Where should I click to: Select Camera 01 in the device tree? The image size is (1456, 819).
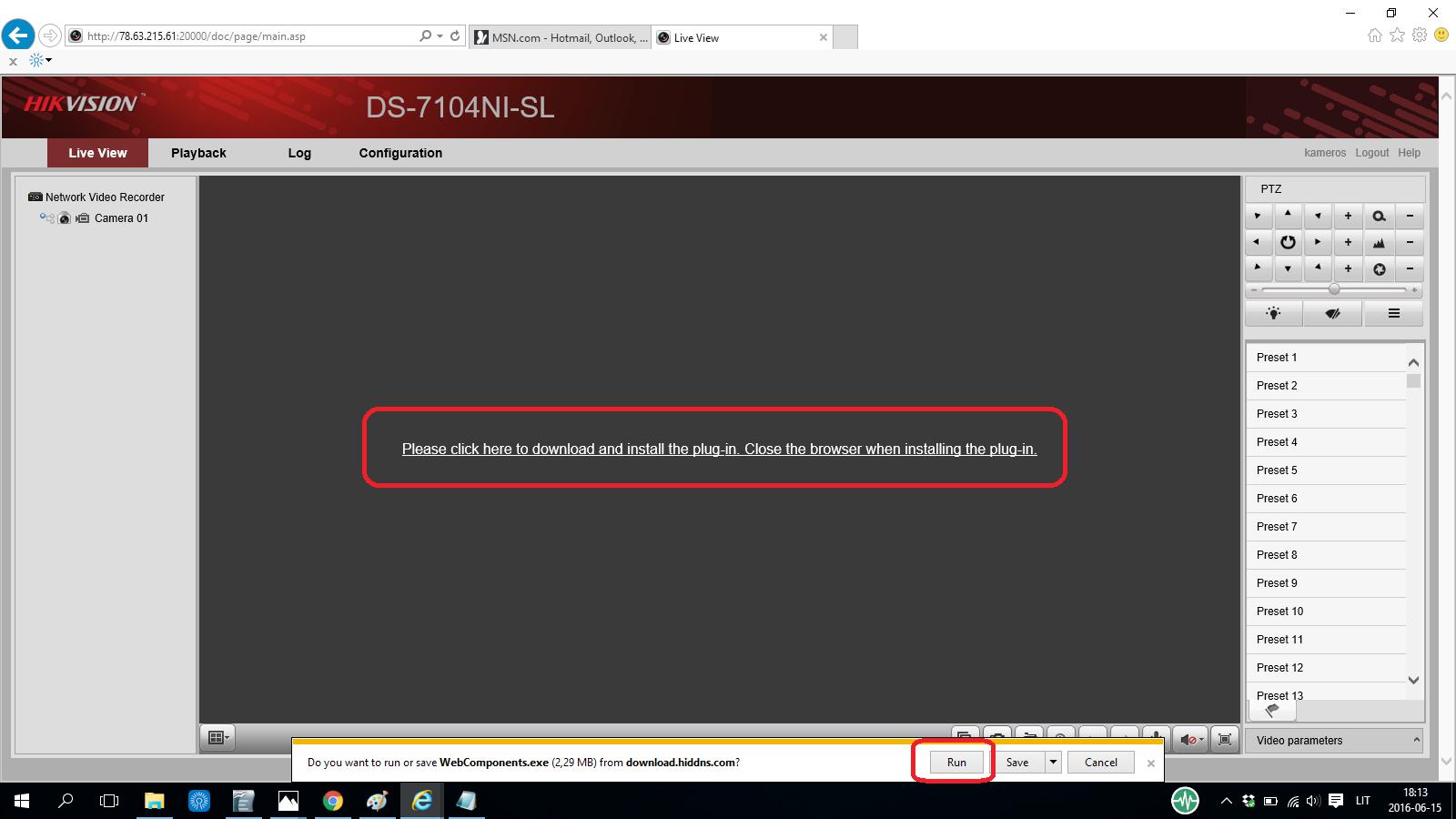pyautogui.click(x=121, y=218)
